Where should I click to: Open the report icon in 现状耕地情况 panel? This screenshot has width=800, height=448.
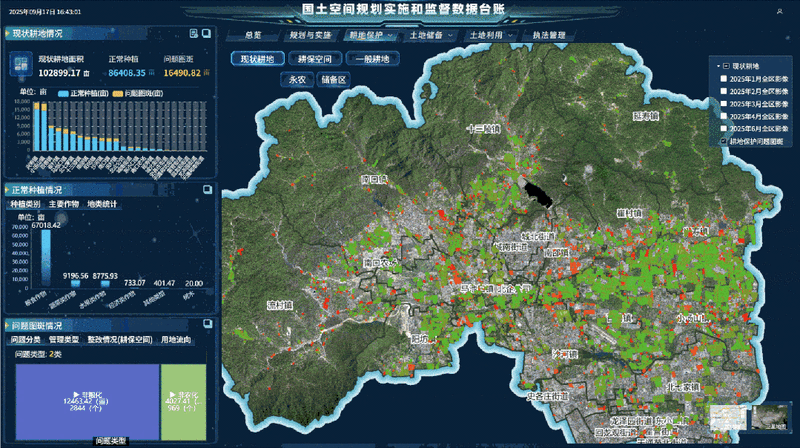(194, 33)
